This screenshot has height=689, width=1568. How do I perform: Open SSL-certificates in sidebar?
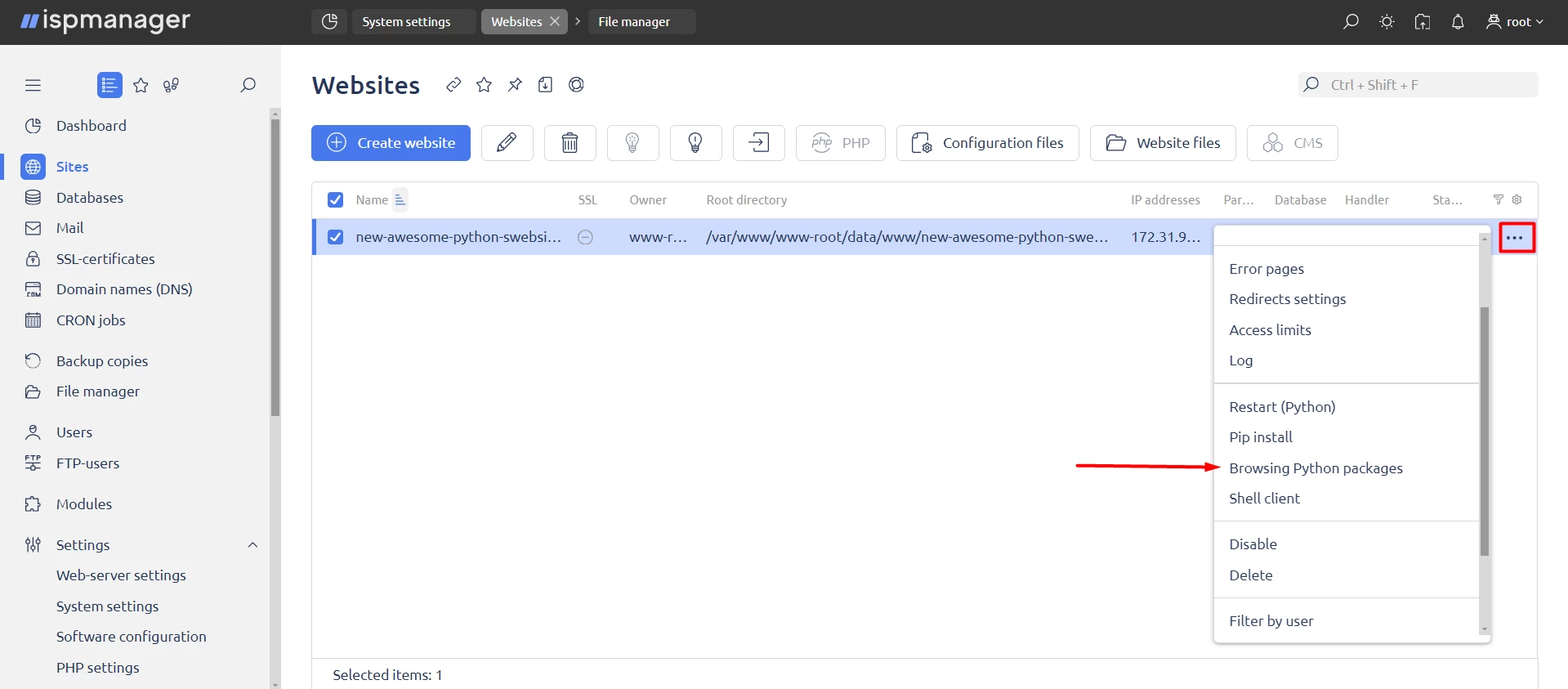[105, 259]
